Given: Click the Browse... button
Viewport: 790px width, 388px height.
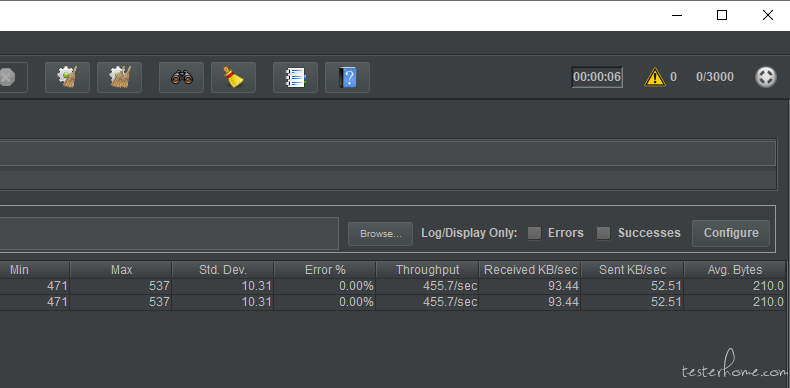Looking at the screenshot, I should 380,234.
